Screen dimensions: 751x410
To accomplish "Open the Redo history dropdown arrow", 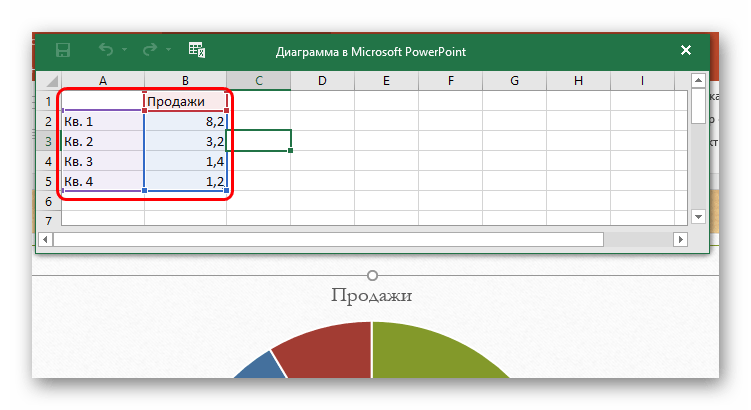I will point(169,50).
